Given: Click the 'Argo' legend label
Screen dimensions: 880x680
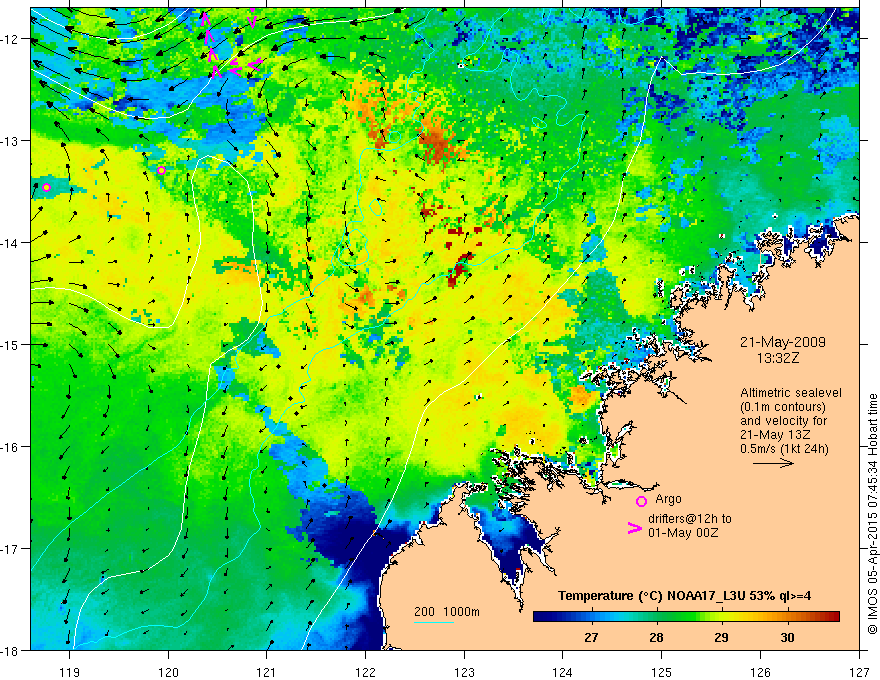Looking at the screenshot, I should pyautogui.click(x=668, y=499).
